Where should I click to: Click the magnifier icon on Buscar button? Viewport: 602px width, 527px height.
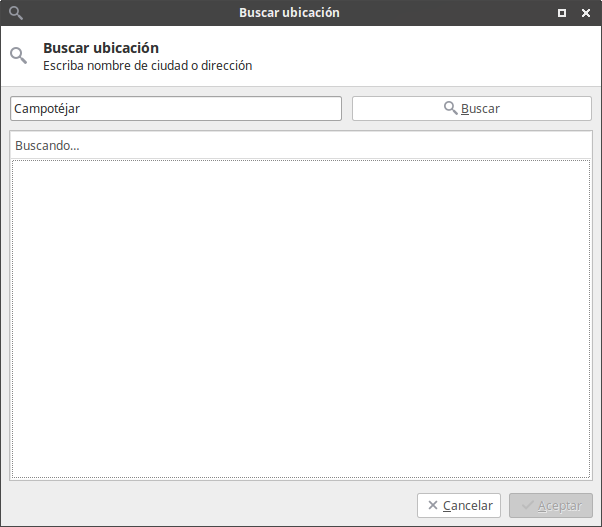(450, 108)
